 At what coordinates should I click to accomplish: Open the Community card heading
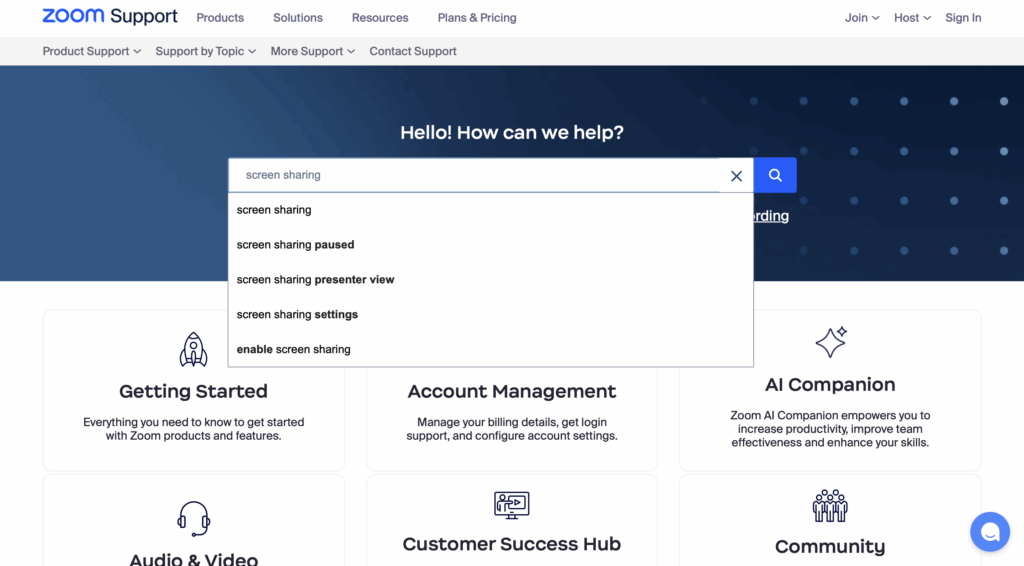coord(830,546)
